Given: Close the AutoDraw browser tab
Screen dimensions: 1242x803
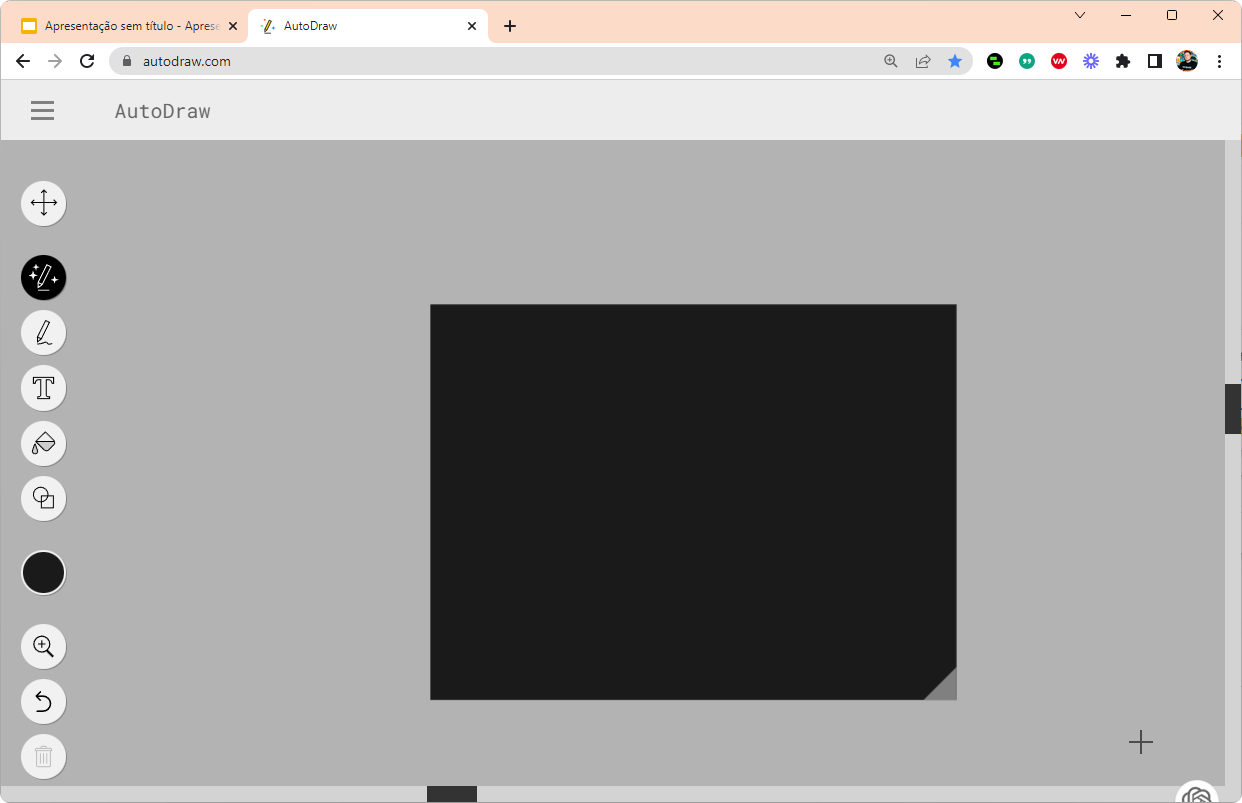Looking at the screenshot, I should [472, 26].
